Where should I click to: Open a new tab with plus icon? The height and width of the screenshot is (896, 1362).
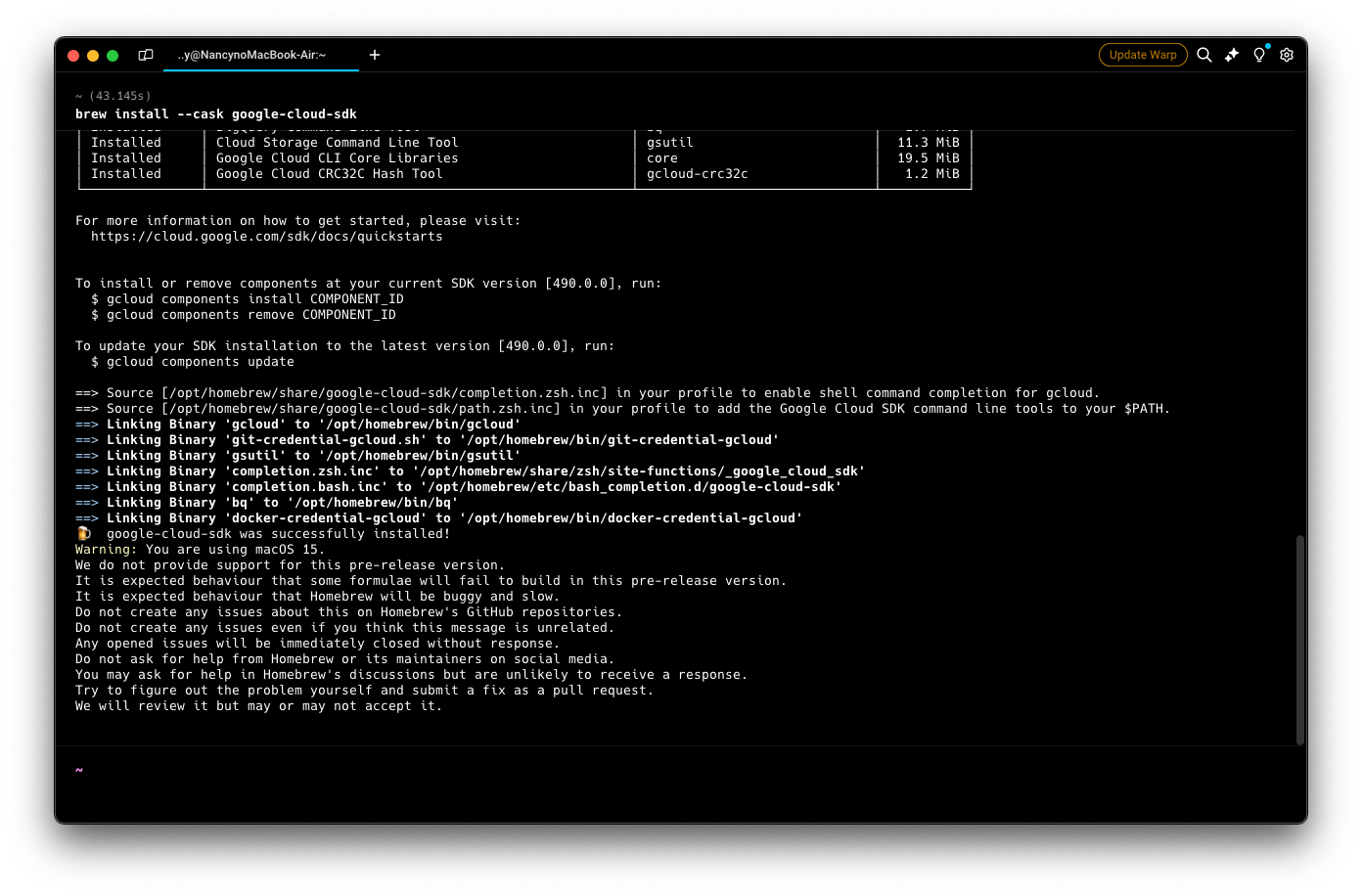click(375, 55)
